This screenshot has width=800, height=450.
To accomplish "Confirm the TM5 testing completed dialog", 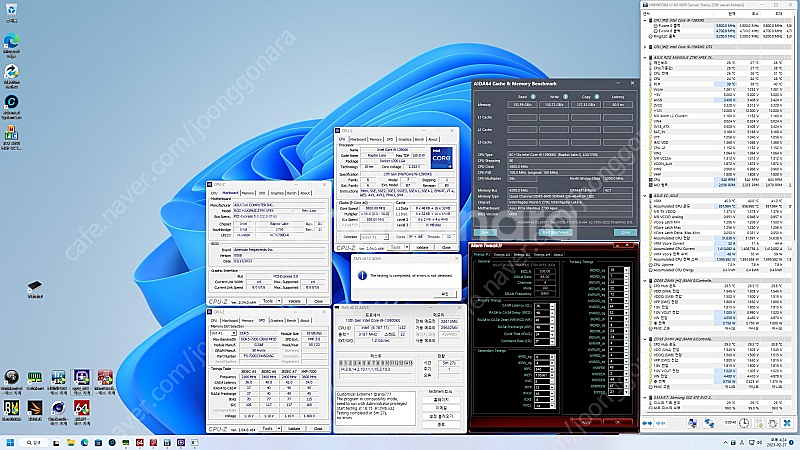I will click(x=444, y=294).
